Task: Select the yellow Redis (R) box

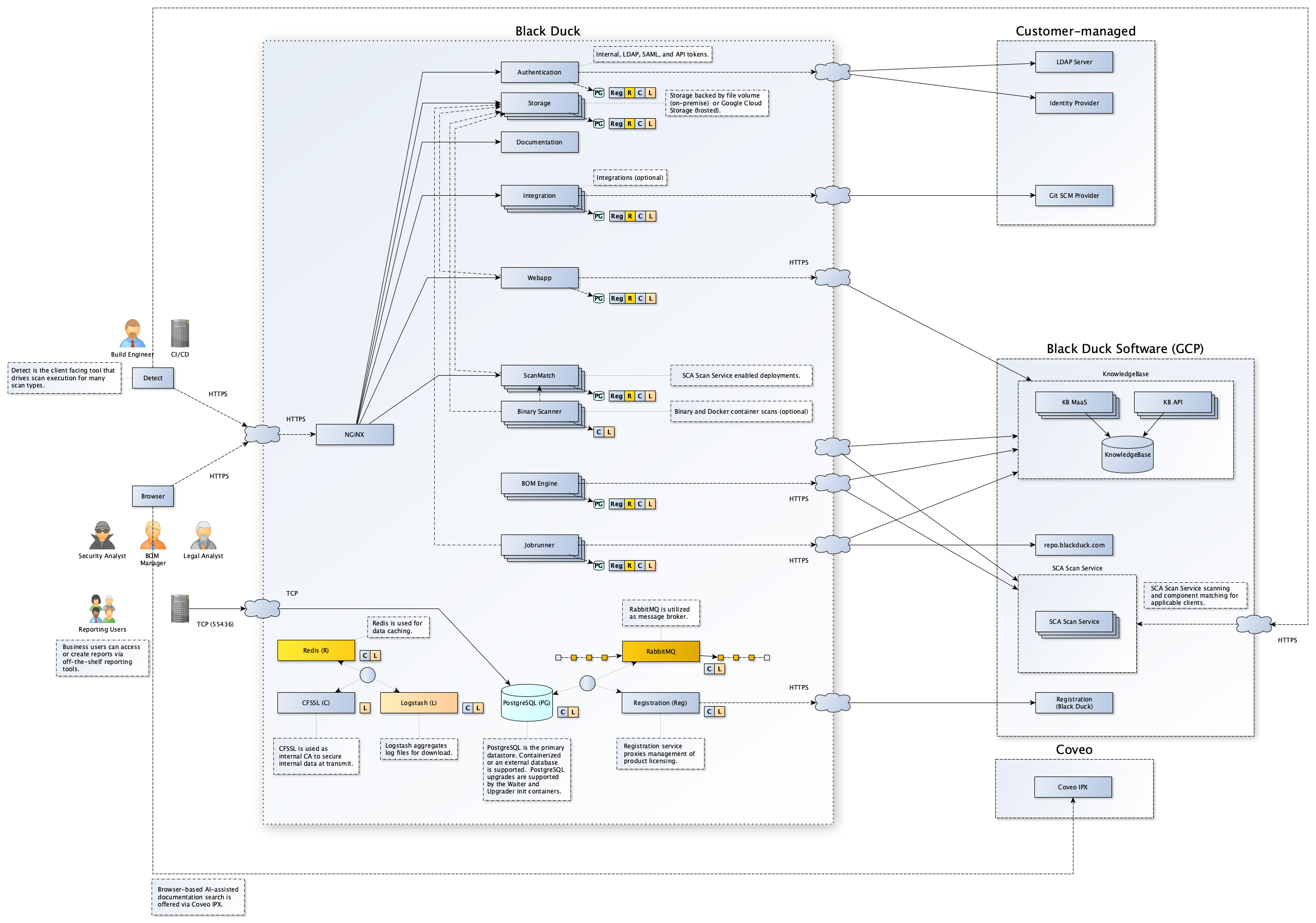Action: pyautogui.click(x=316, y=650)
